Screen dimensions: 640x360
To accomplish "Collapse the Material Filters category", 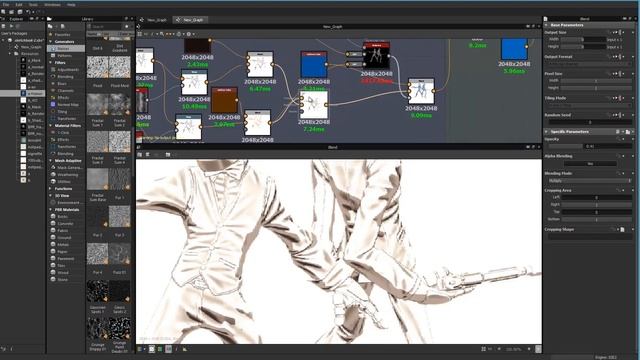I will (x=51, y=125).
